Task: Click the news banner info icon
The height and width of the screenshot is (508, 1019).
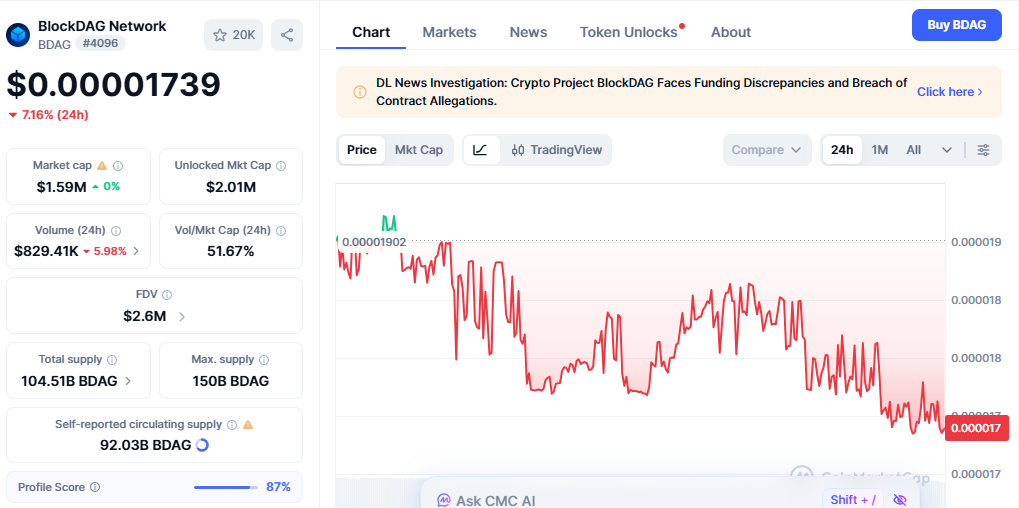Action: click(359, 92)
